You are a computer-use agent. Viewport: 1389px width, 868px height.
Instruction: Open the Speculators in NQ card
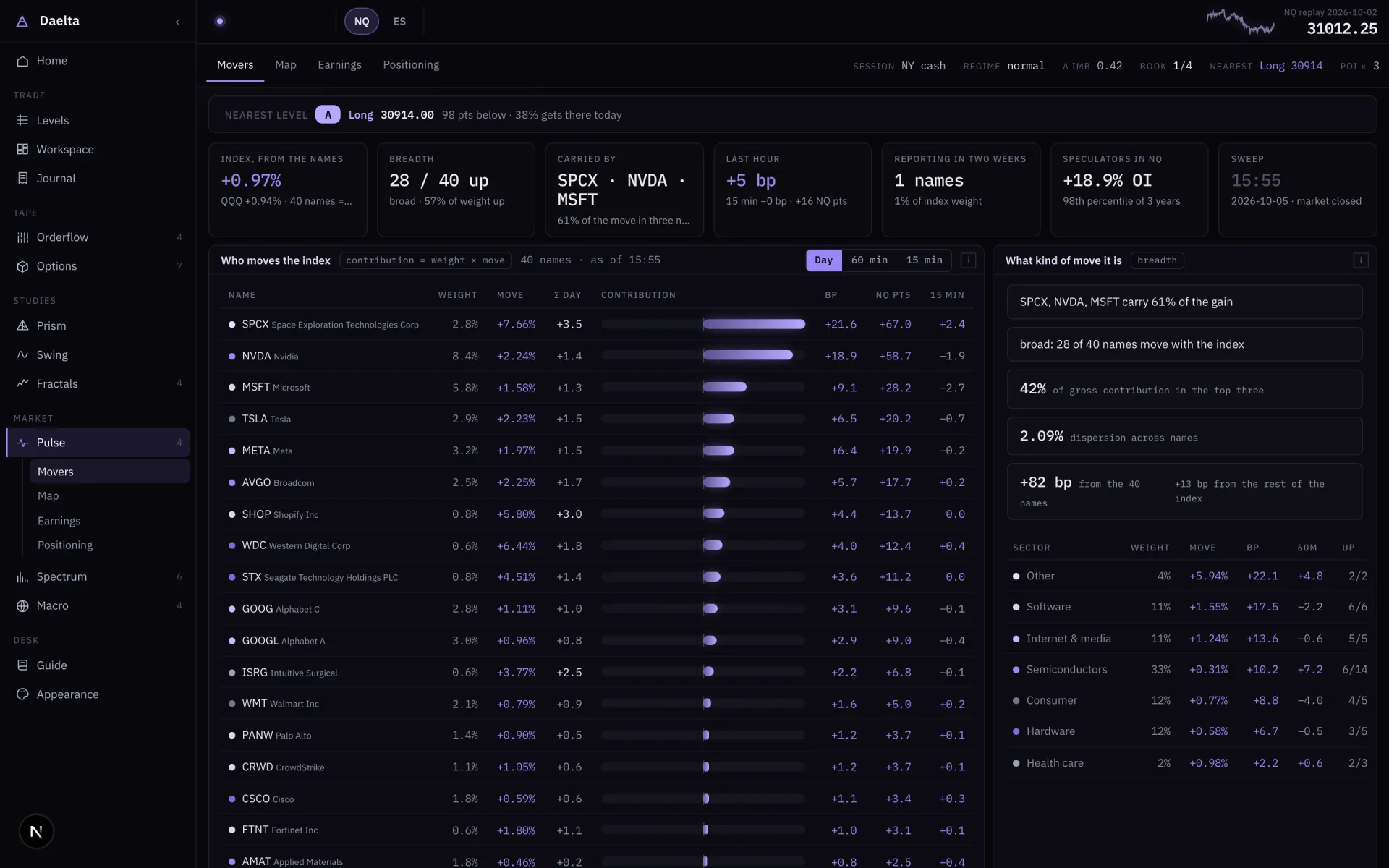coord(1129,190)
